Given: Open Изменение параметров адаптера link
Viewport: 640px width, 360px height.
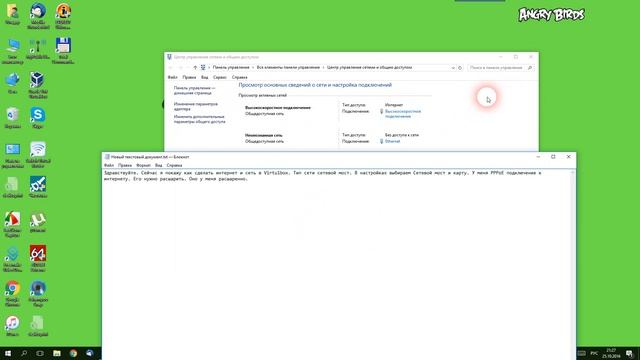Looking at the screenshot, I should click(x=196, y=107).
